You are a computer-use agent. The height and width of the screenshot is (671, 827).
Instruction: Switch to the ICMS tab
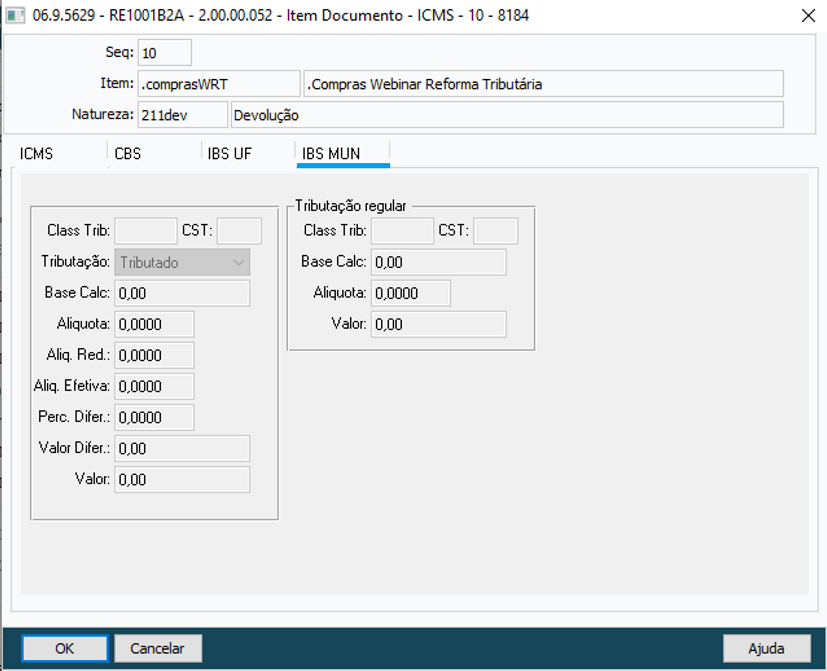36,154
